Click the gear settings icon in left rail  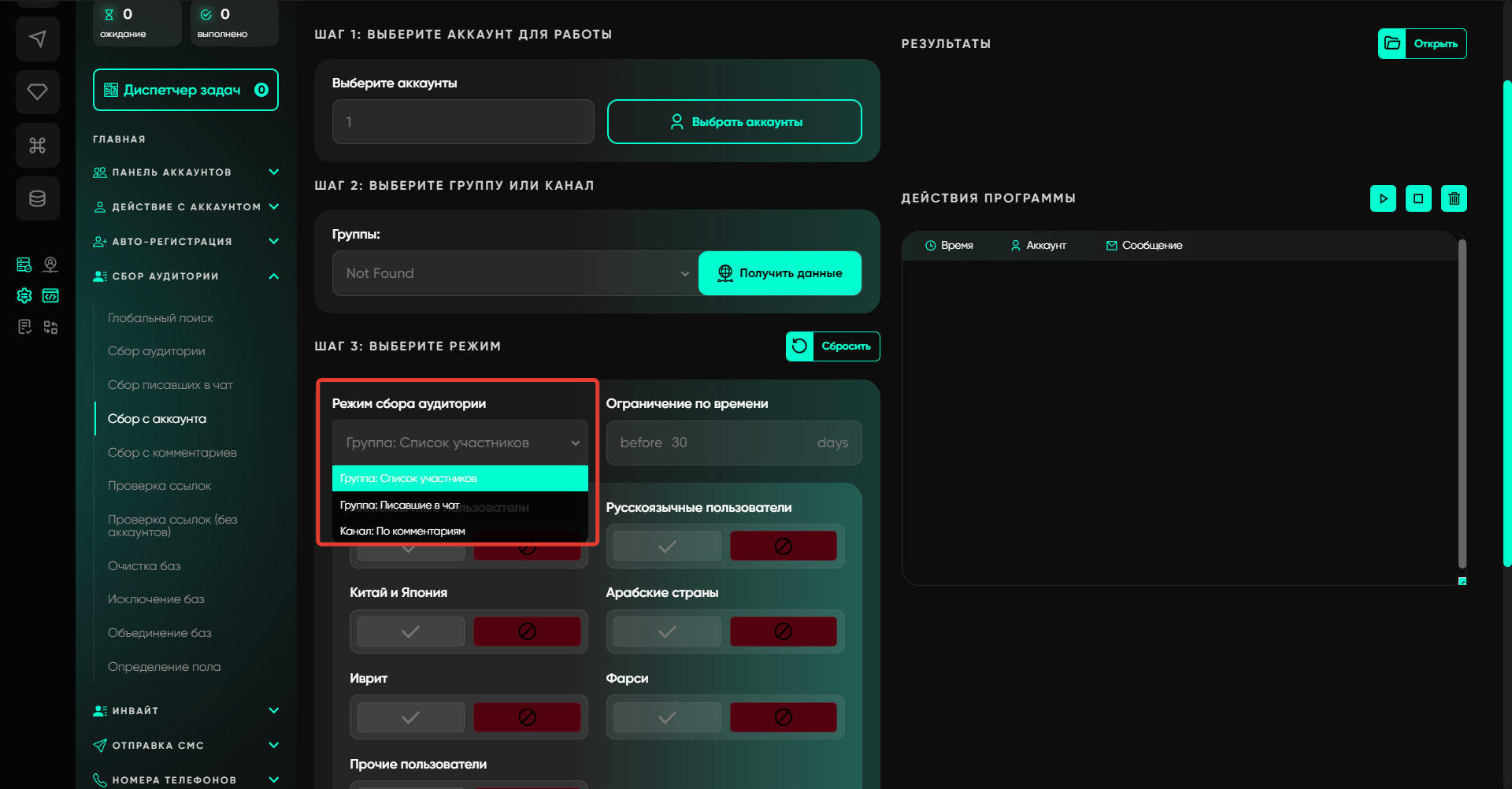24,295
